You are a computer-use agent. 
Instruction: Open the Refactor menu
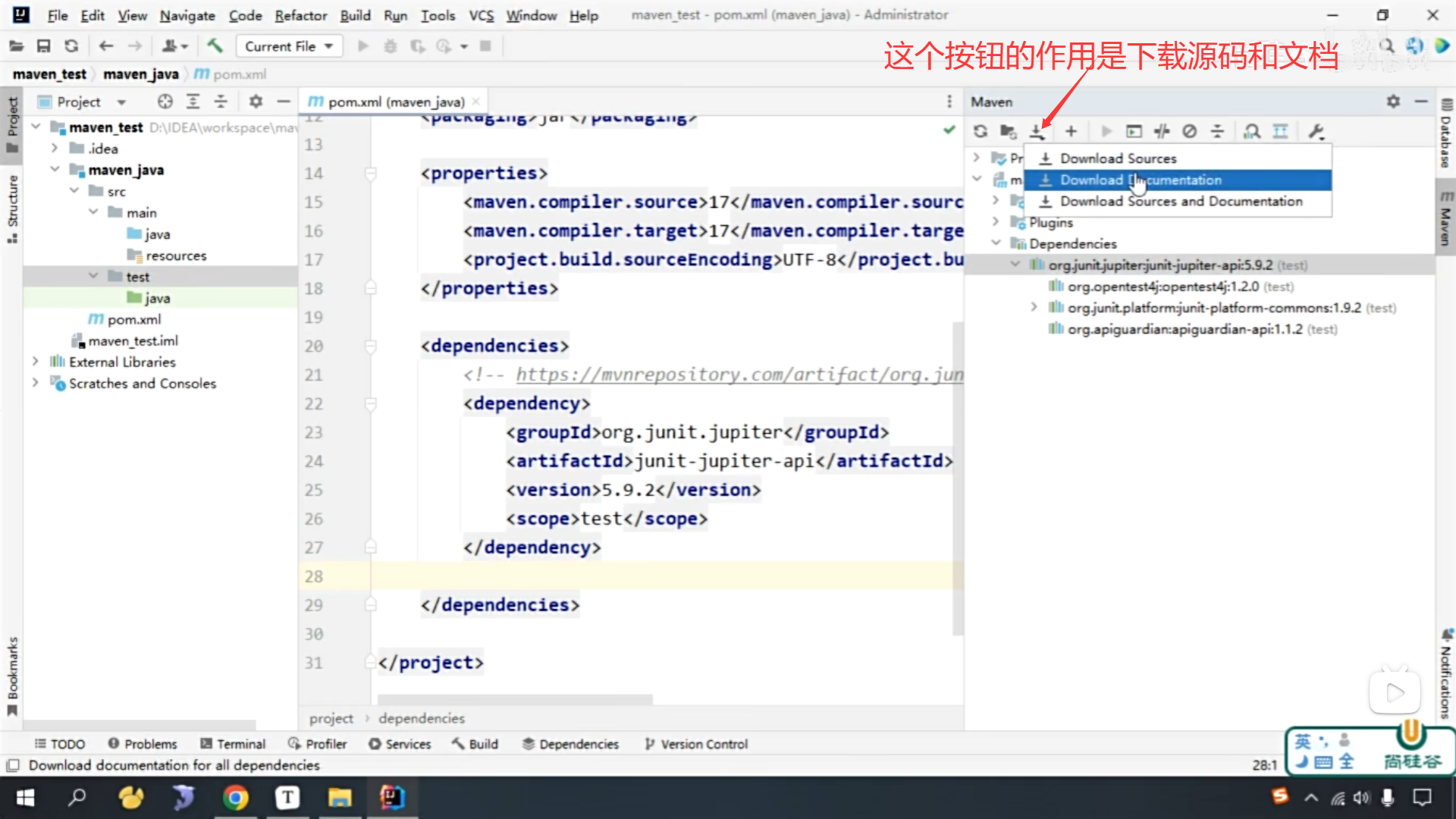point(300,15)
